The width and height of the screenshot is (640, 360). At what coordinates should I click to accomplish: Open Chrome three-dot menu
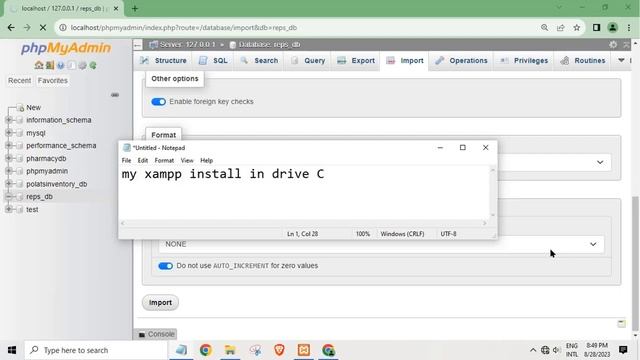pos(629,28)
